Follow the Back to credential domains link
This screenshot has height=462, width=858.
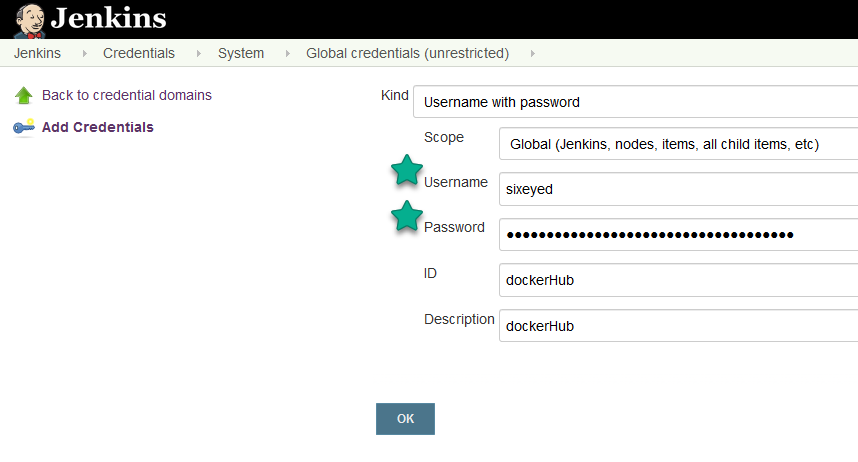click(x=126, y=95)
